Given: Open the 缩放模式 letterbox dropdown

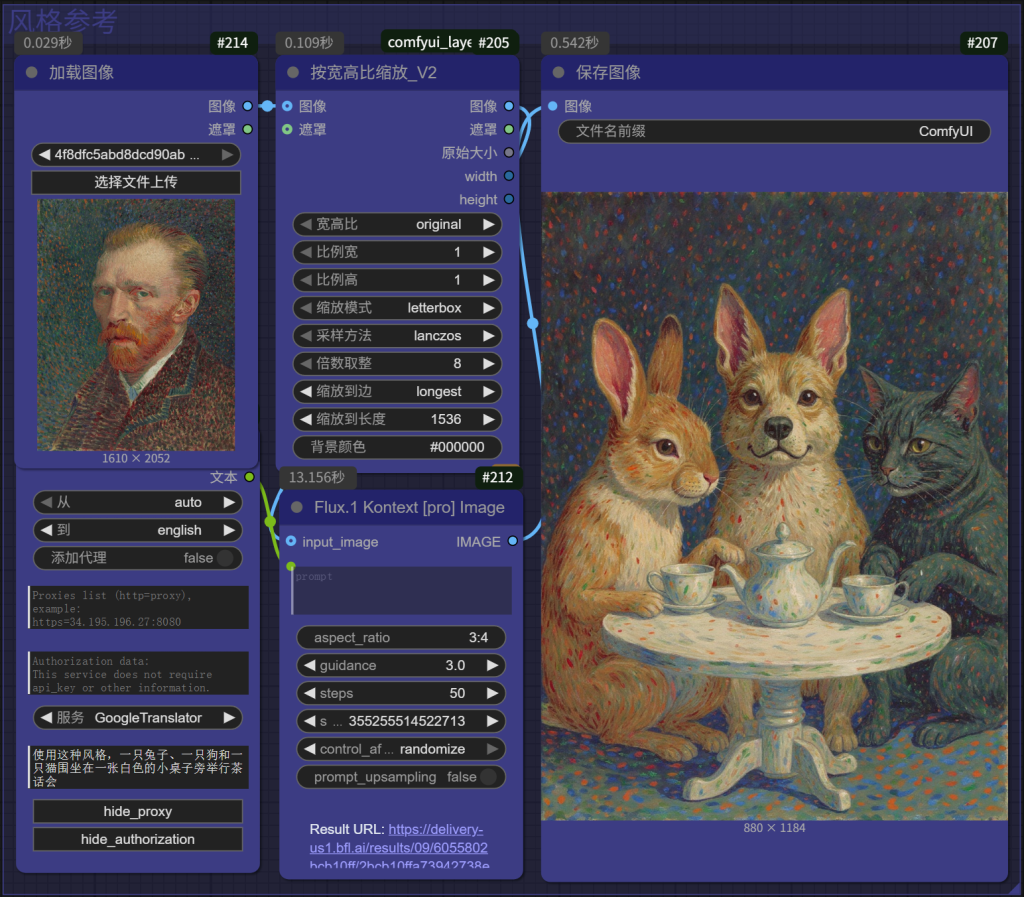Looking at the screenshot, I should pyautogui.click(x=397, y=308).
